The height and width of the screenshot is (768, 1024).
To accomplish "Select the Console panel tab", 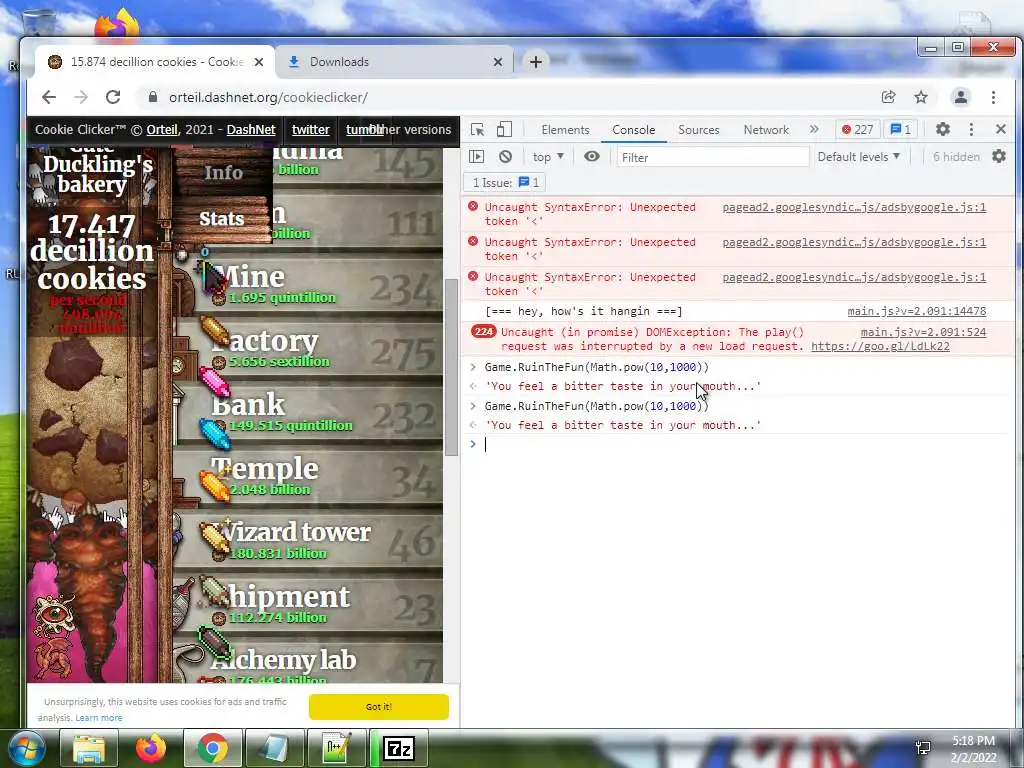I will click(633, 130).
